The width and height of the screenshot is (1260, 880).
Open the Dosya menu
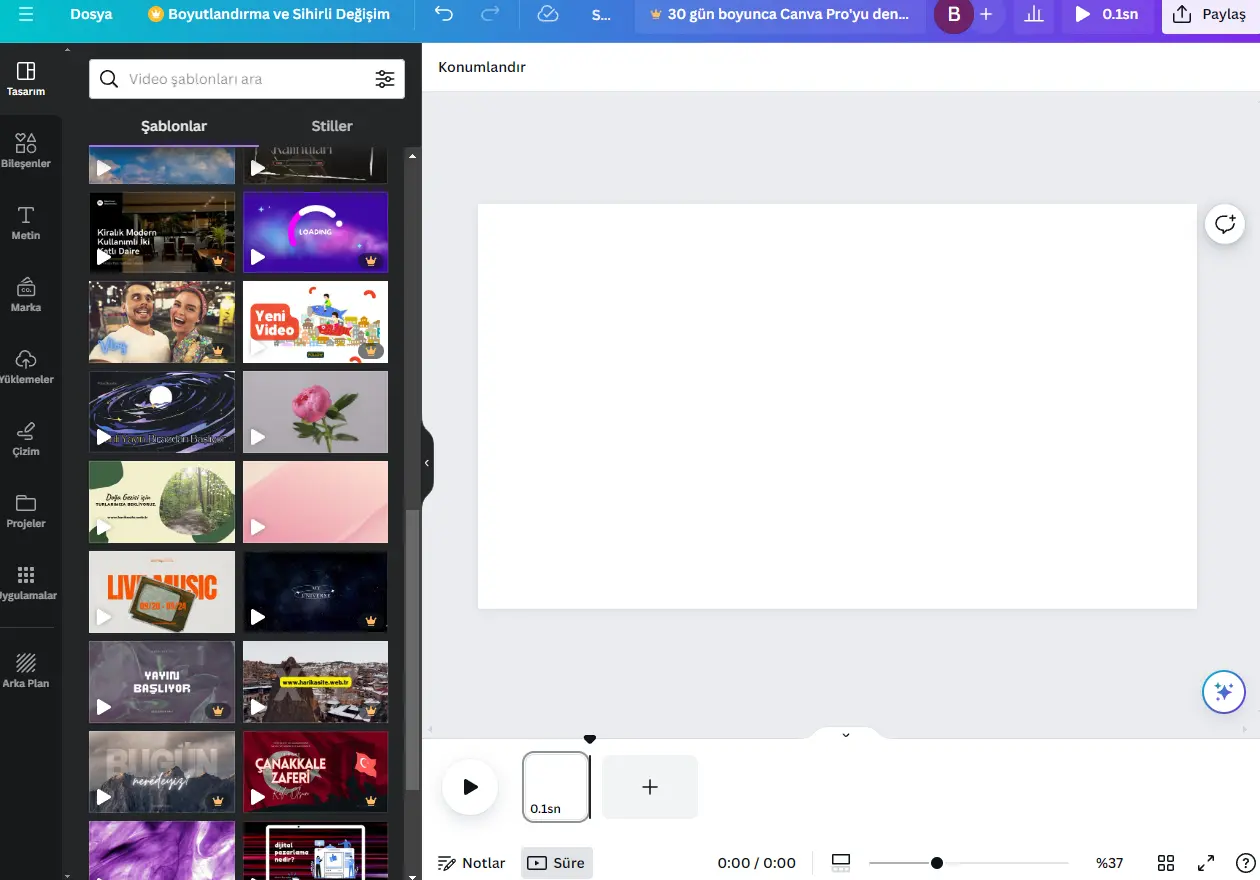[91, 14]
